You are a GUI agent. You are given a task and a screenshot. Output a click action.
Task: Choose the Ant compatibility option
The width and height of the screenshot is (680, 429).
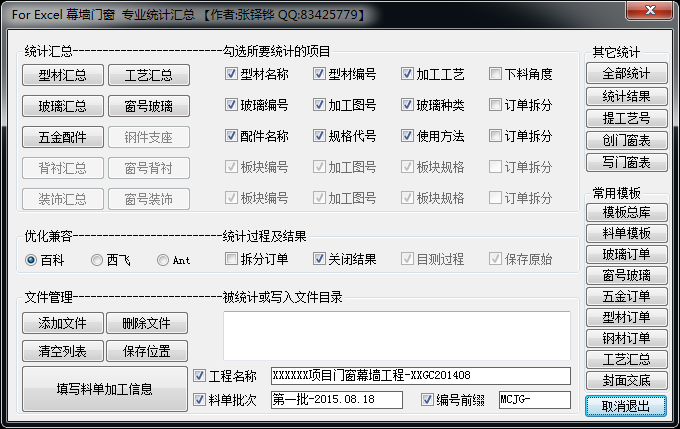click(162, 260)
